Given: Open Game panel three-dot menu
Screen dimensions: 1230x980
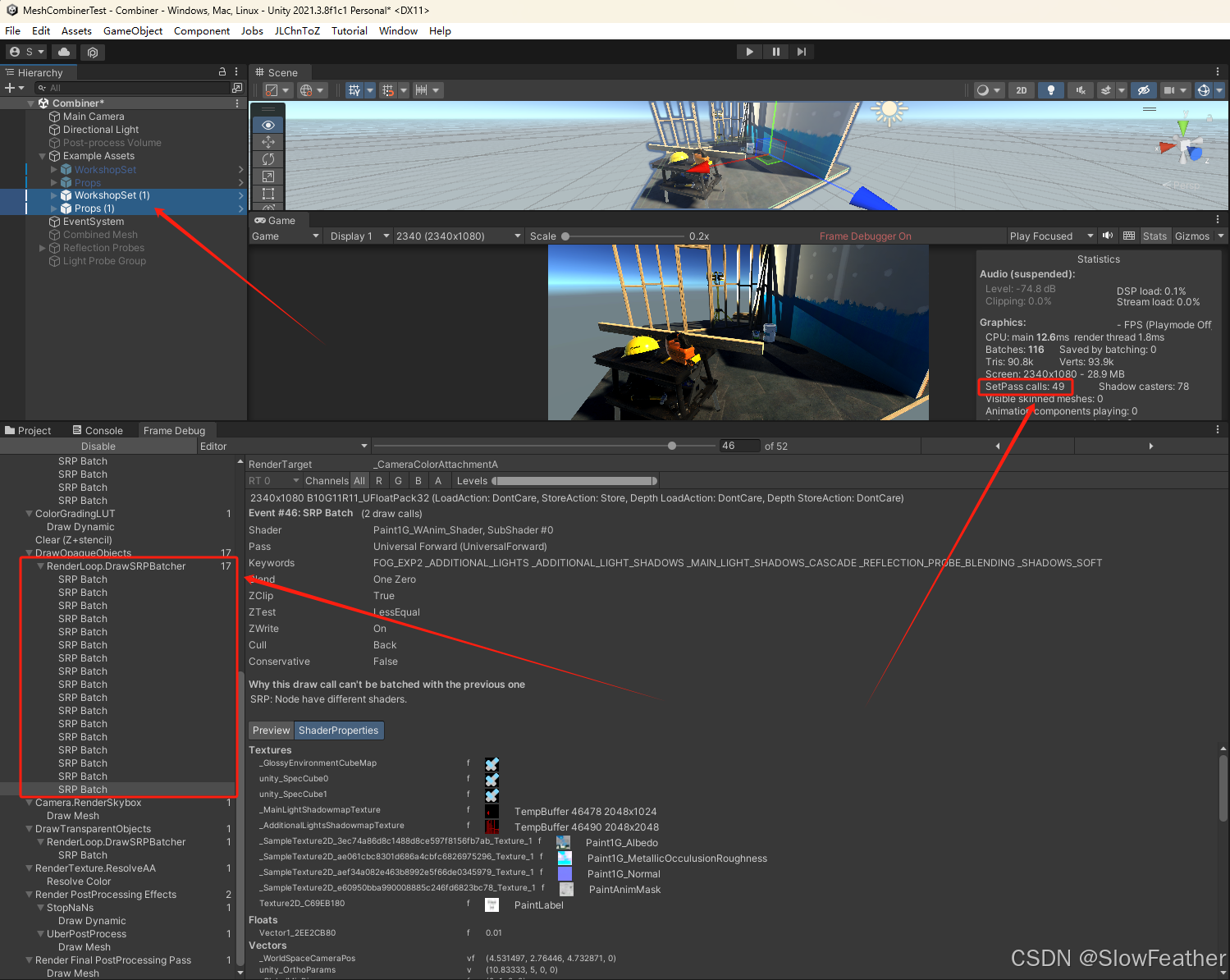Looking at the screenshot, I should pos(1218,220).
